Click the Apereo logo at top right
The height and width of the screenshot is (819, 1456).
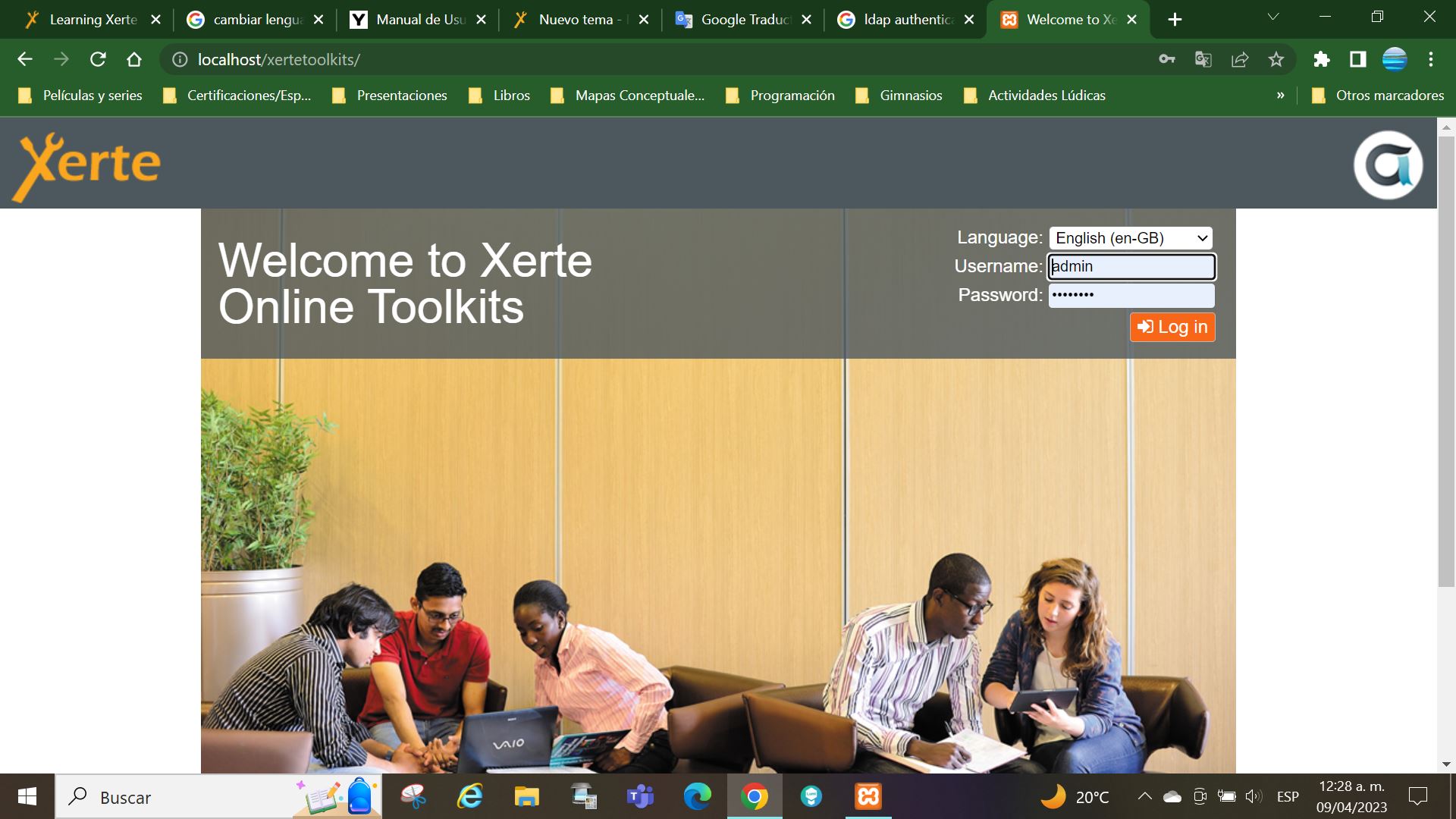tap(1388, 165)
